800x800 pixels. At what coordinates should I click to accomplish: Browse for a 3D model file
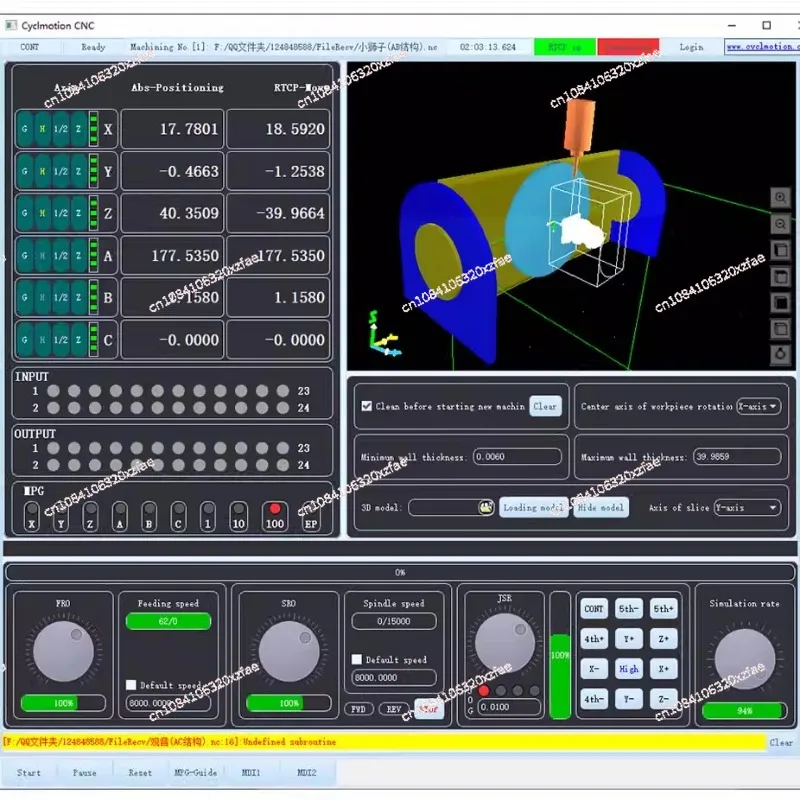click(486, 507)
